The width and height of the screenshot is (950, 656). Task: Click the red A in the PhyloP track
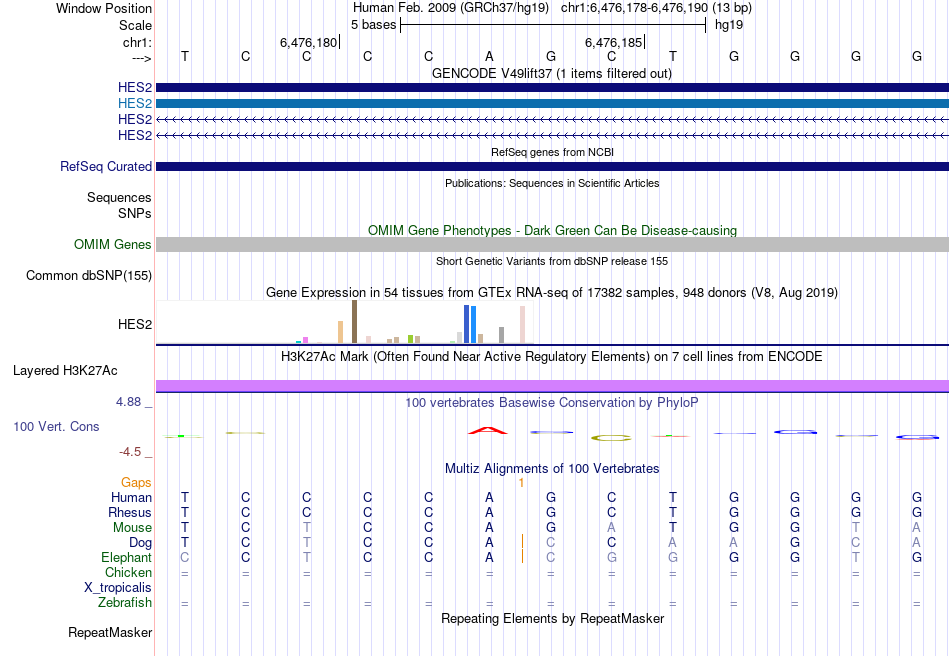click(488, 431)
